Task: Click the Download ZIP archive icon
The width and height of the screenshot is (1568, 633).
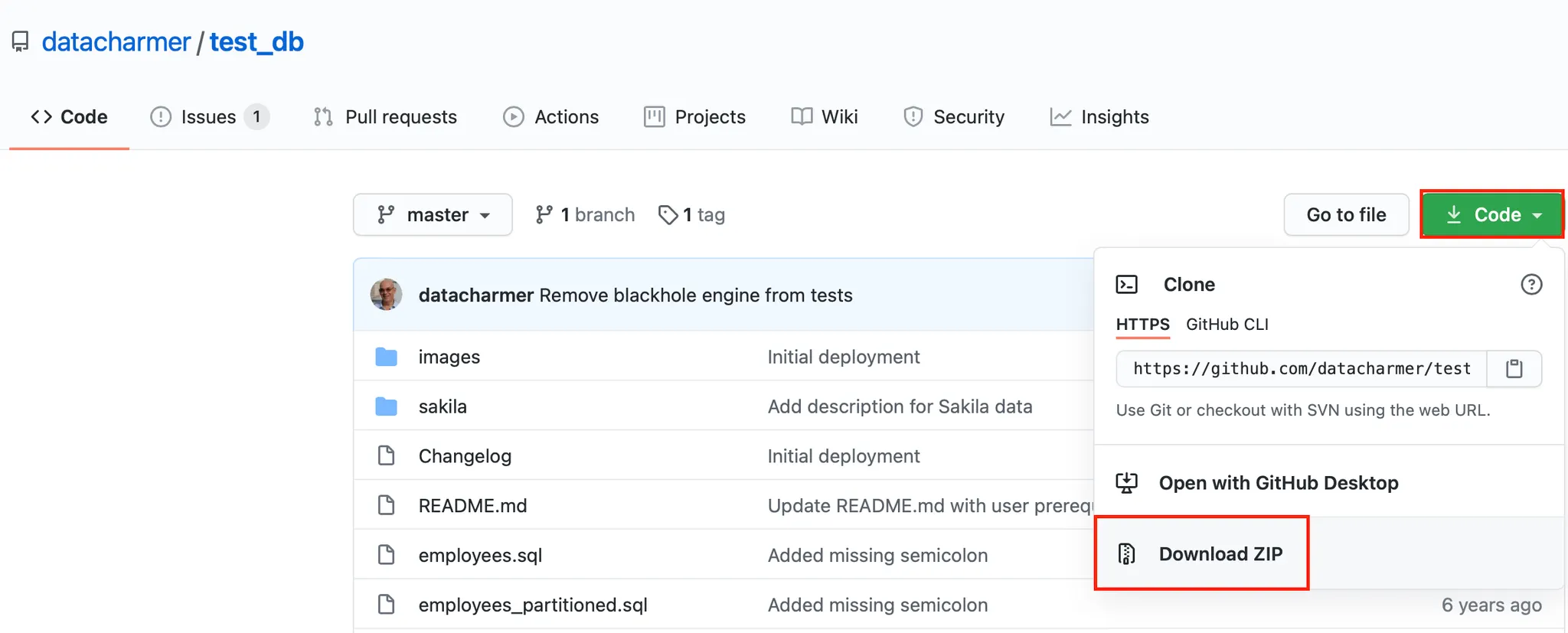Action: point(1126,553)
